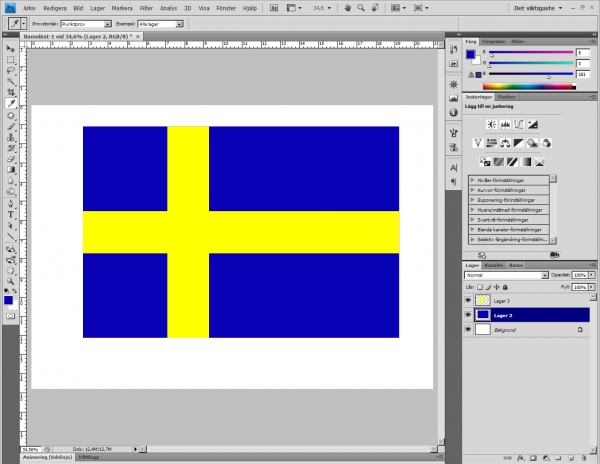Select the Blur tool

[11, 181]
